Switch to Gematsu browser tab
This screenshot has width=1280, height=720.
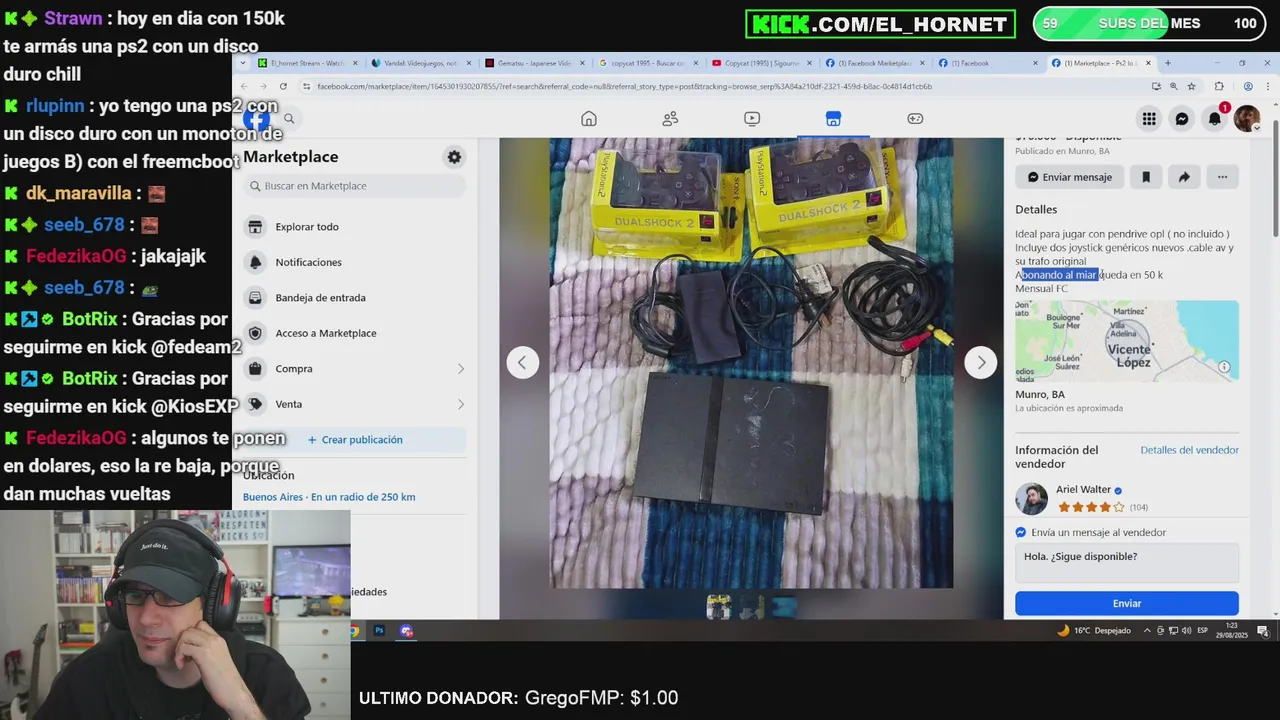[533, 63]
